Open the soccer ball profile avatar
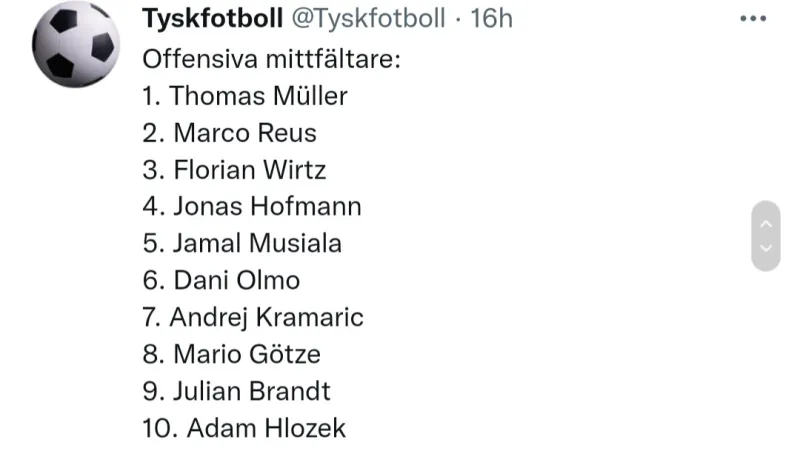Viewport: 800px width, 451px height. pyautogui.click(x=76, y=44)
